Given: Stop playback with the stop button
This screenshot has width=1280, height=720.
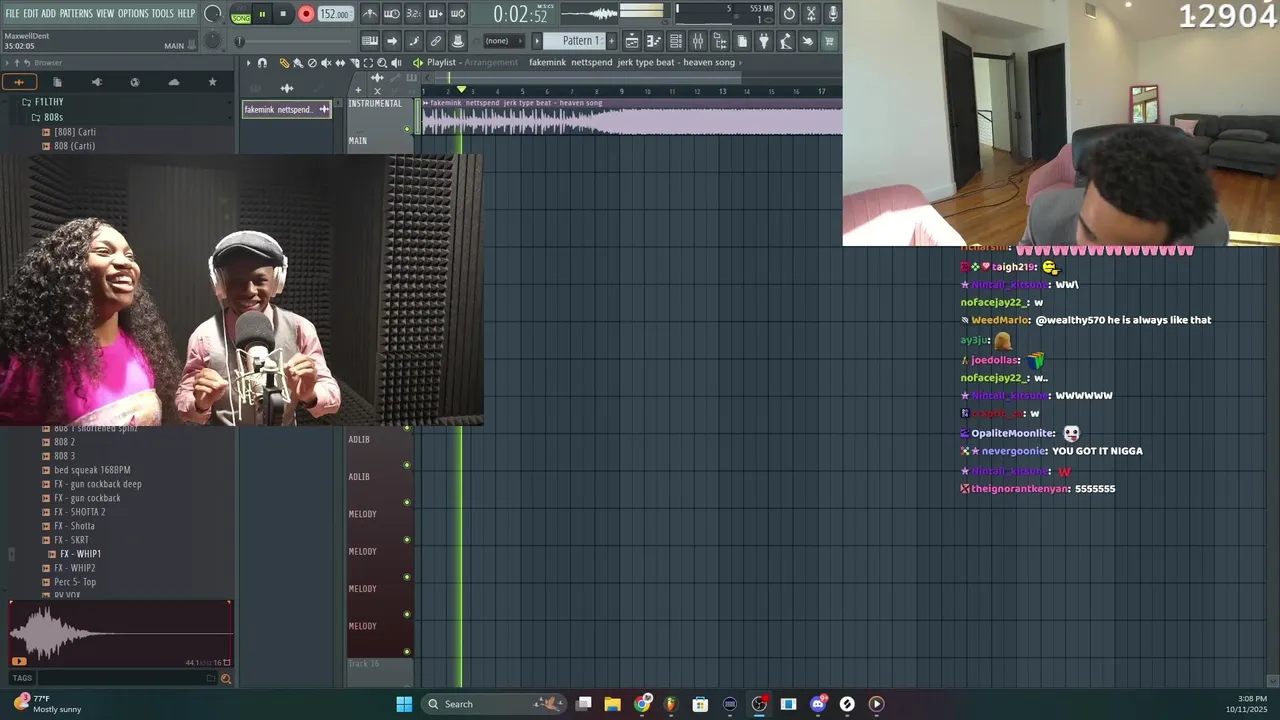Looking at the screenshot, I should coord(283,14).
